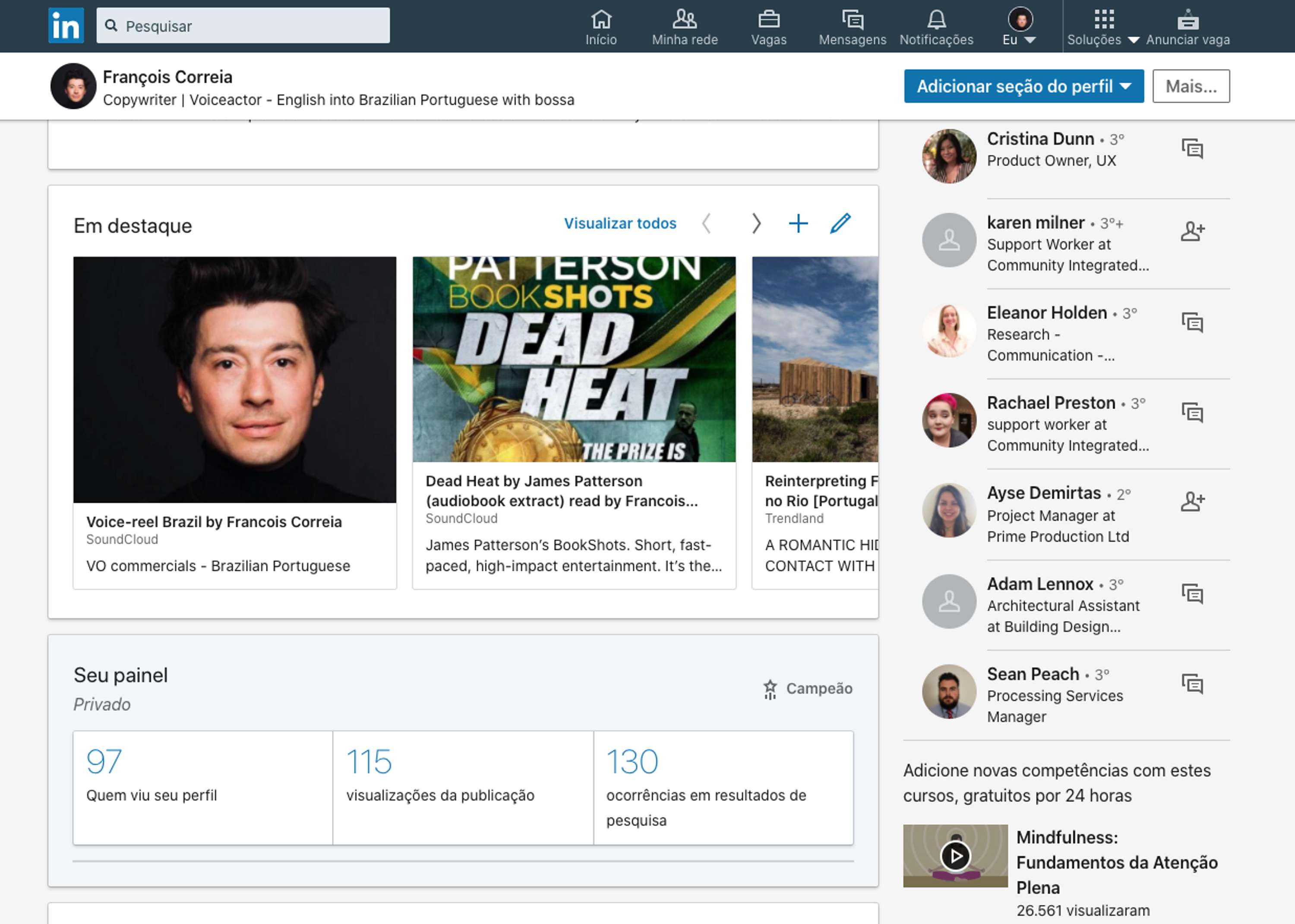The height and width of the screenshot is (924, 1295).
Task: Open Ayse Demirtas profile name
Action: [x=1044, y=493]
